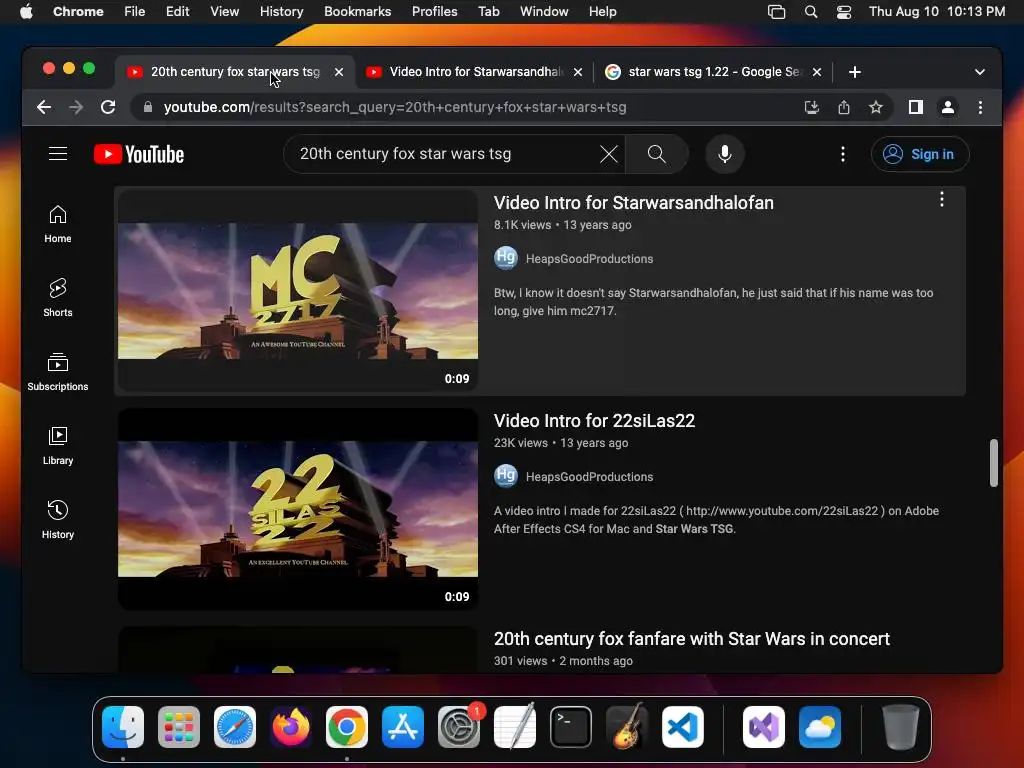Viewport: 1024px width, 768px height.
Task: Reload the current page
Action: (x=108, y=107)
